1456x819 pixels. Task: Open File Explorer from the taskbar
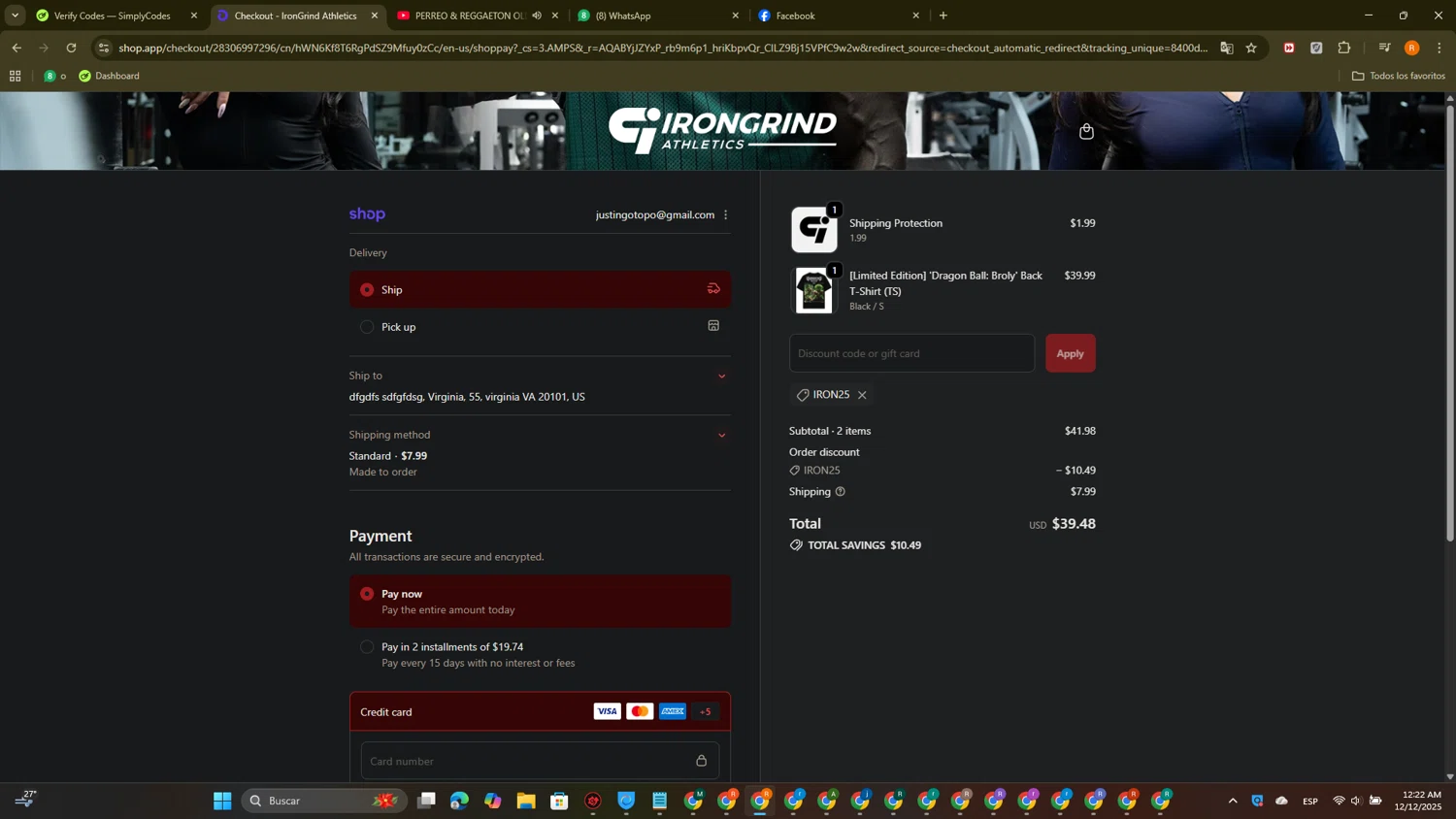click(526, 801)
